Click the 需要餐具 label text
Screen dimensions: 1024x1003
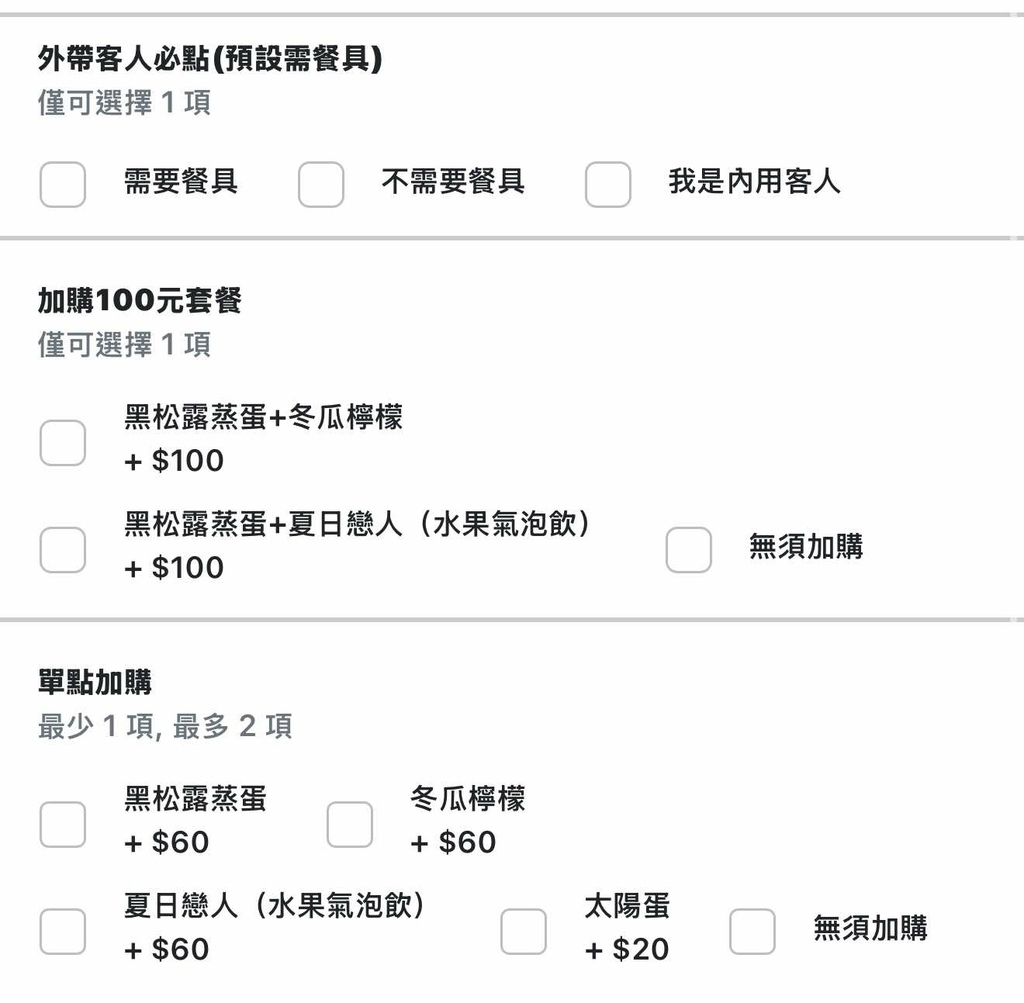click(180, 181)
